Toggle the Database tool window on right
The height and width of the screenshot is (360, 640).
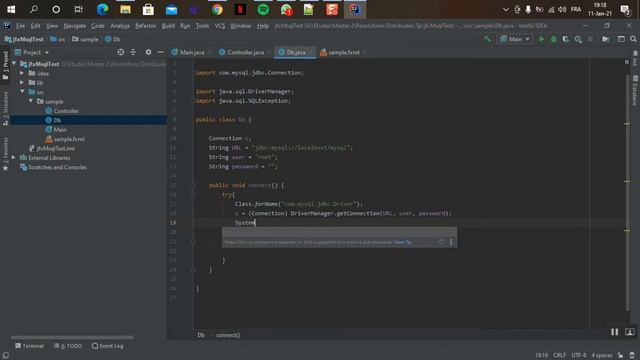635,91
